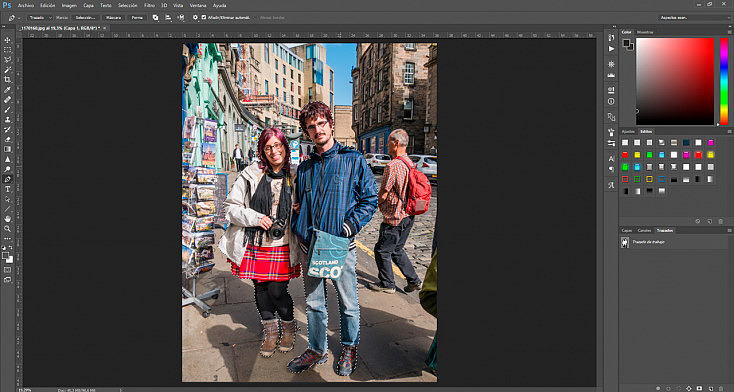This screenshot has height=392, width=734.
Task: Toggle Añadir/Eliminar automát. checkbox
Action: pyautogui.click(x=204, y=17)
